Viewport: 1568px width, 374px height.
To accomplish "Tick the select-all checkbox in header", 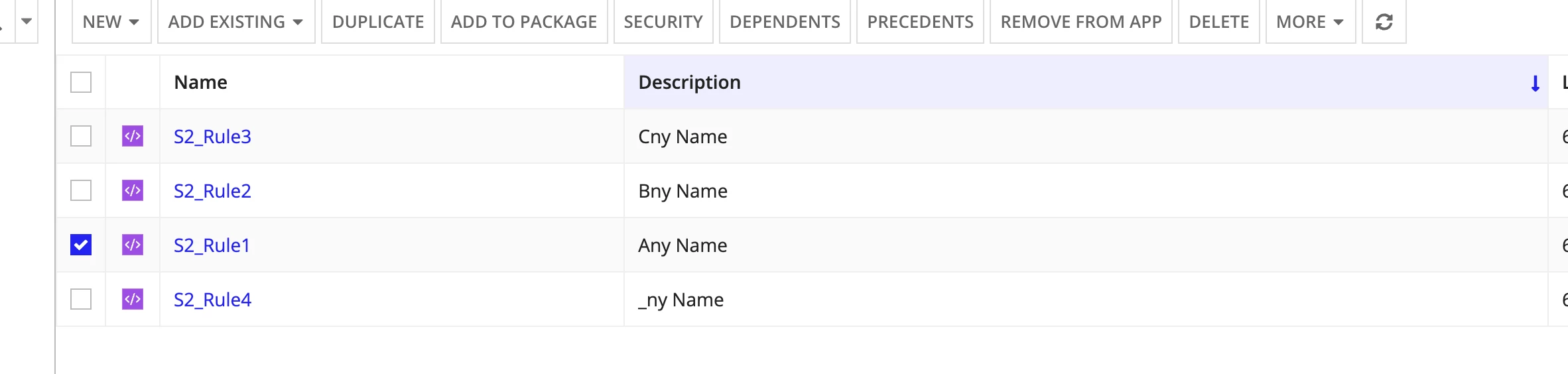I will point(81,82).
